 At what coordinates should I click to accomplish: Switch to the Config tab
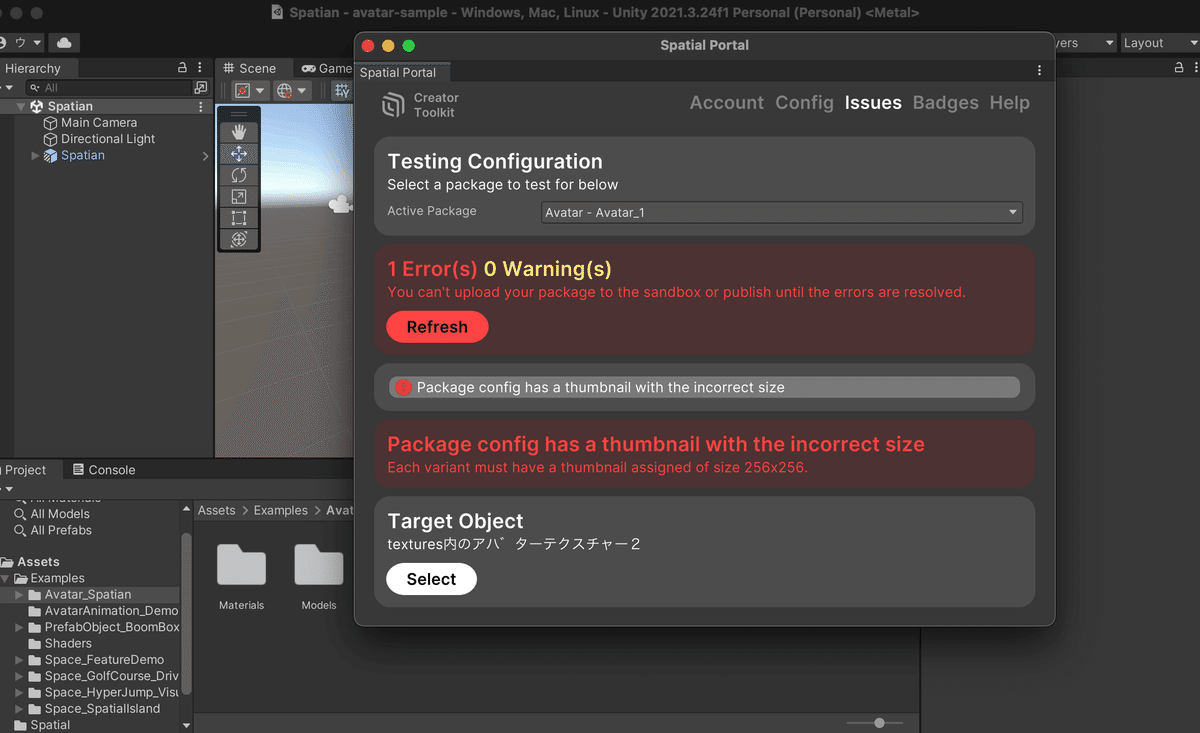[804, 103]
